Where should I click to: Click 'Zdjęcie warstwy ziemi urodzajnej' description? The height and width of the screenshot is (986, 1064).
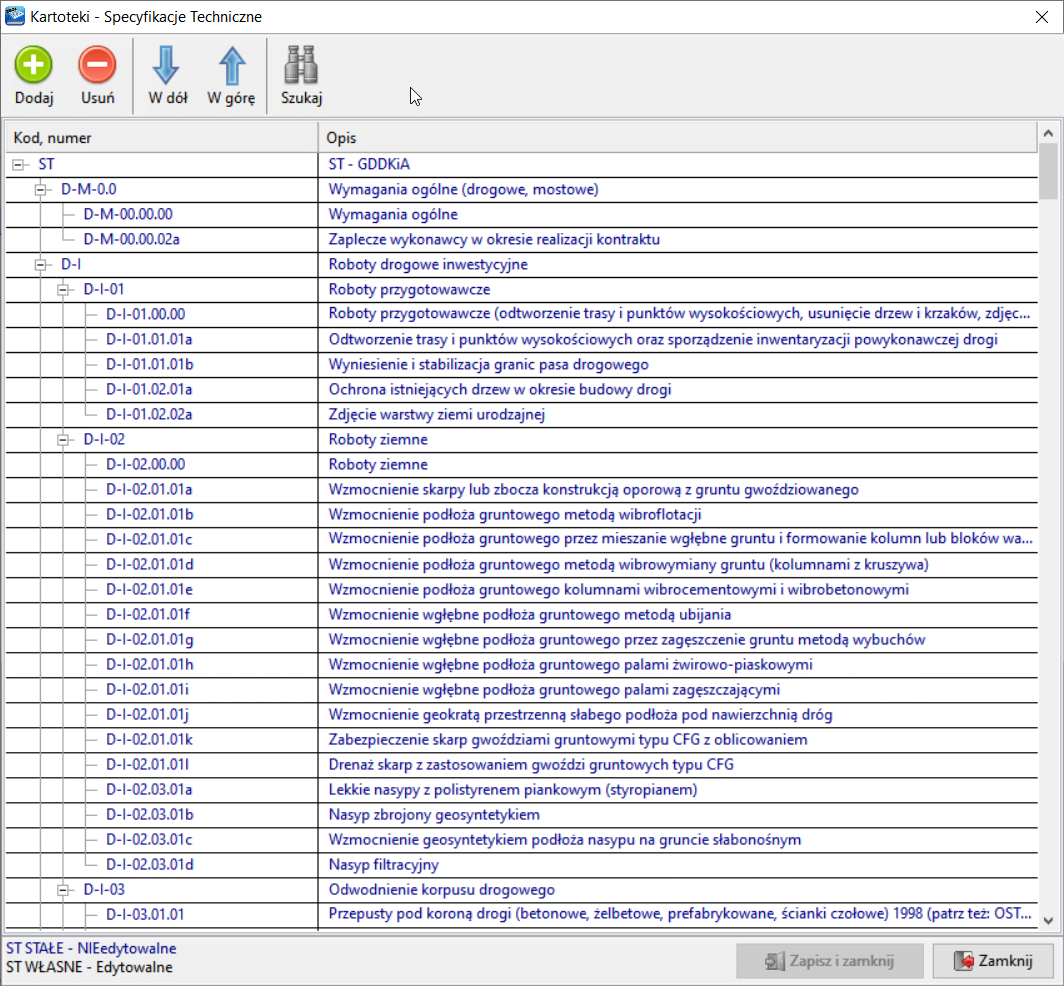tap(437, 415)
